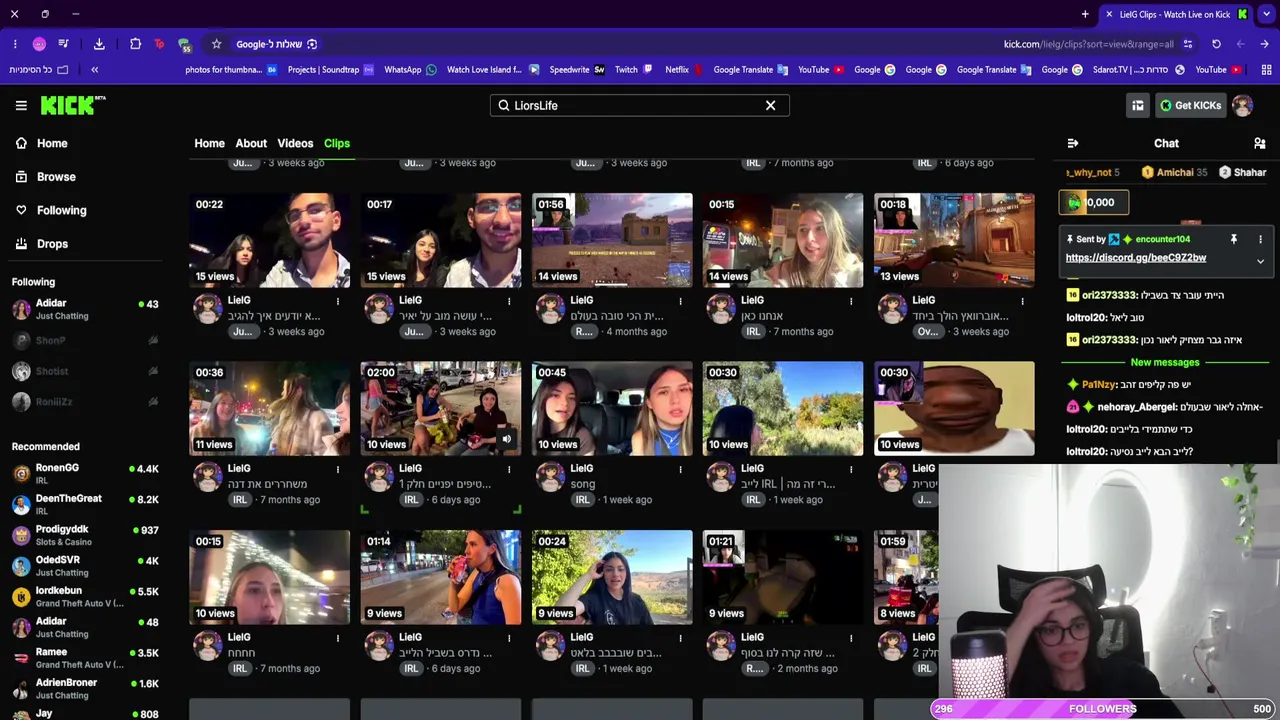Open Netflix bookmark in bookmarks bar

[684, 70]
